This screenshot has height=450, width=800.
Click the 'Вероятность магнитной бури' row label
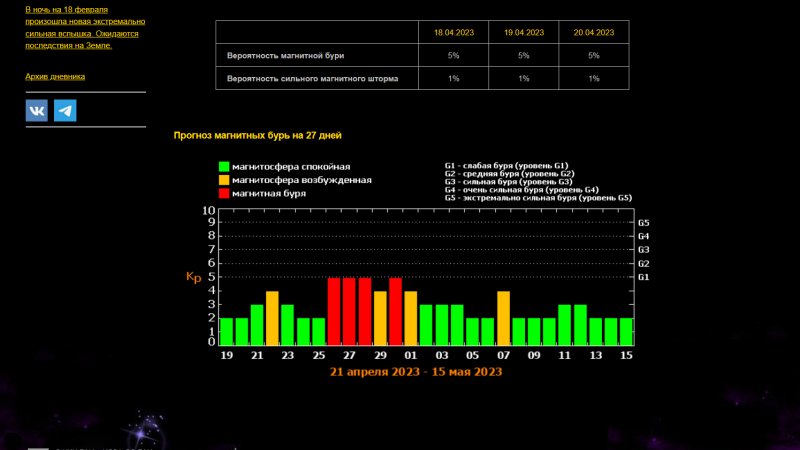click(285, 56)
